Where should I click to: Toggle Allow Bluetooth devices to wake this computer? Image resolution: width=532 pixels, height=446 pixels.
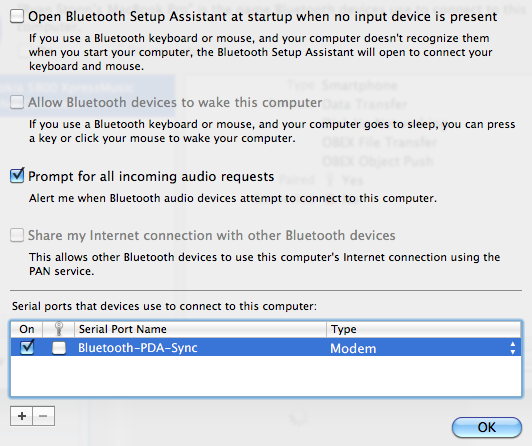point(17,102)
